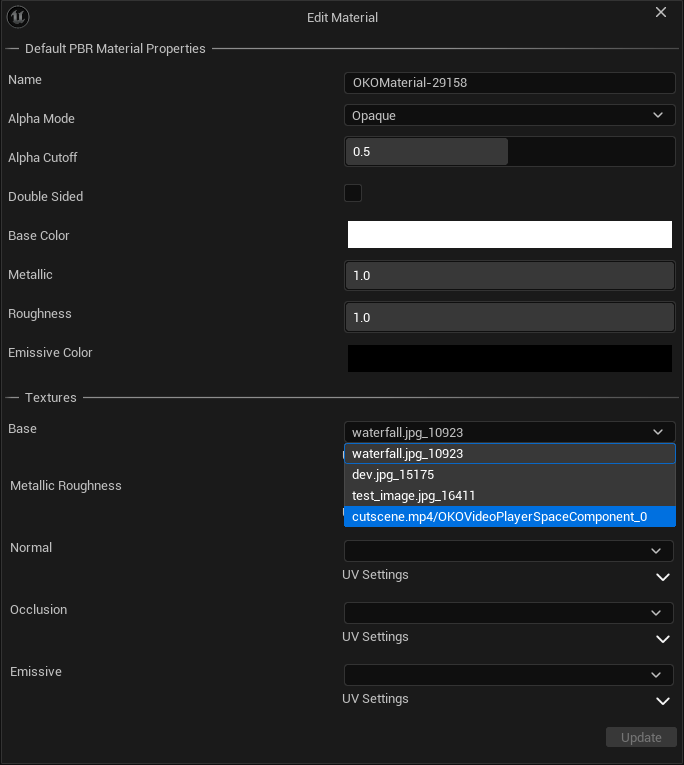This screenshot has height=765, width=684.
Task: Open the Emissive texture dropdown
Action: 508,675
